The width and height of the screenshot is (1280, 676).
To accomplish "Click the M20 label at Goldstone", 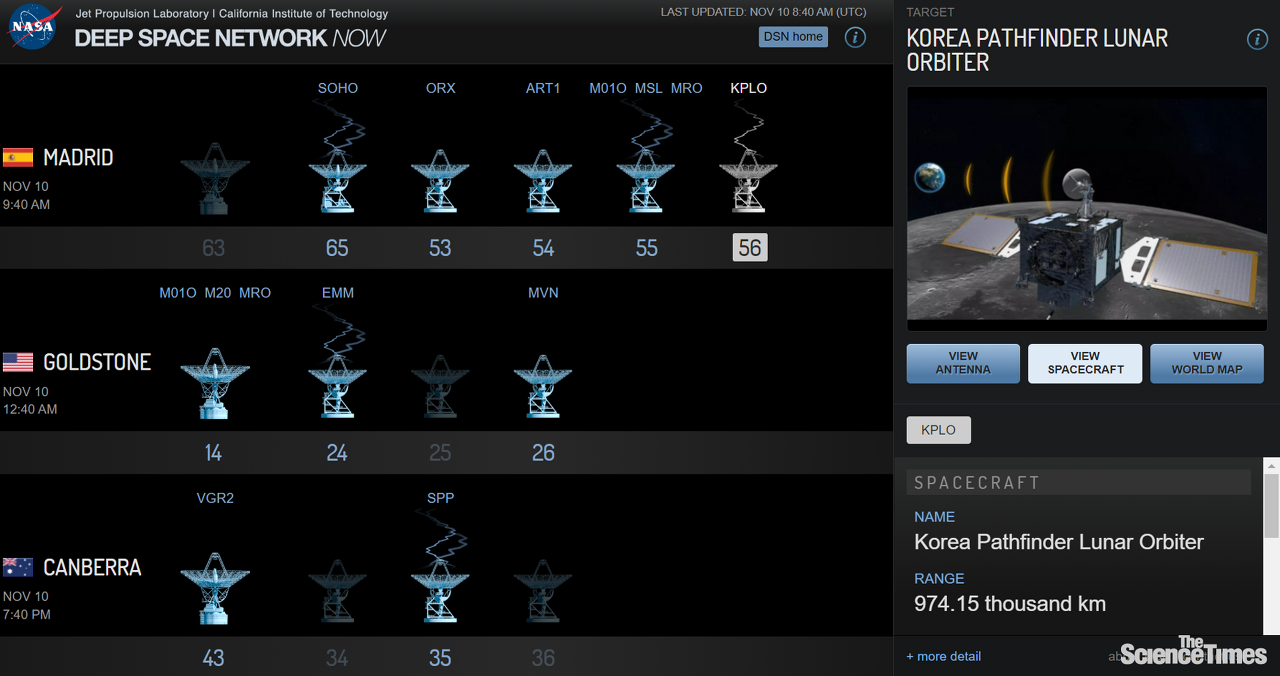I will 218,293.
